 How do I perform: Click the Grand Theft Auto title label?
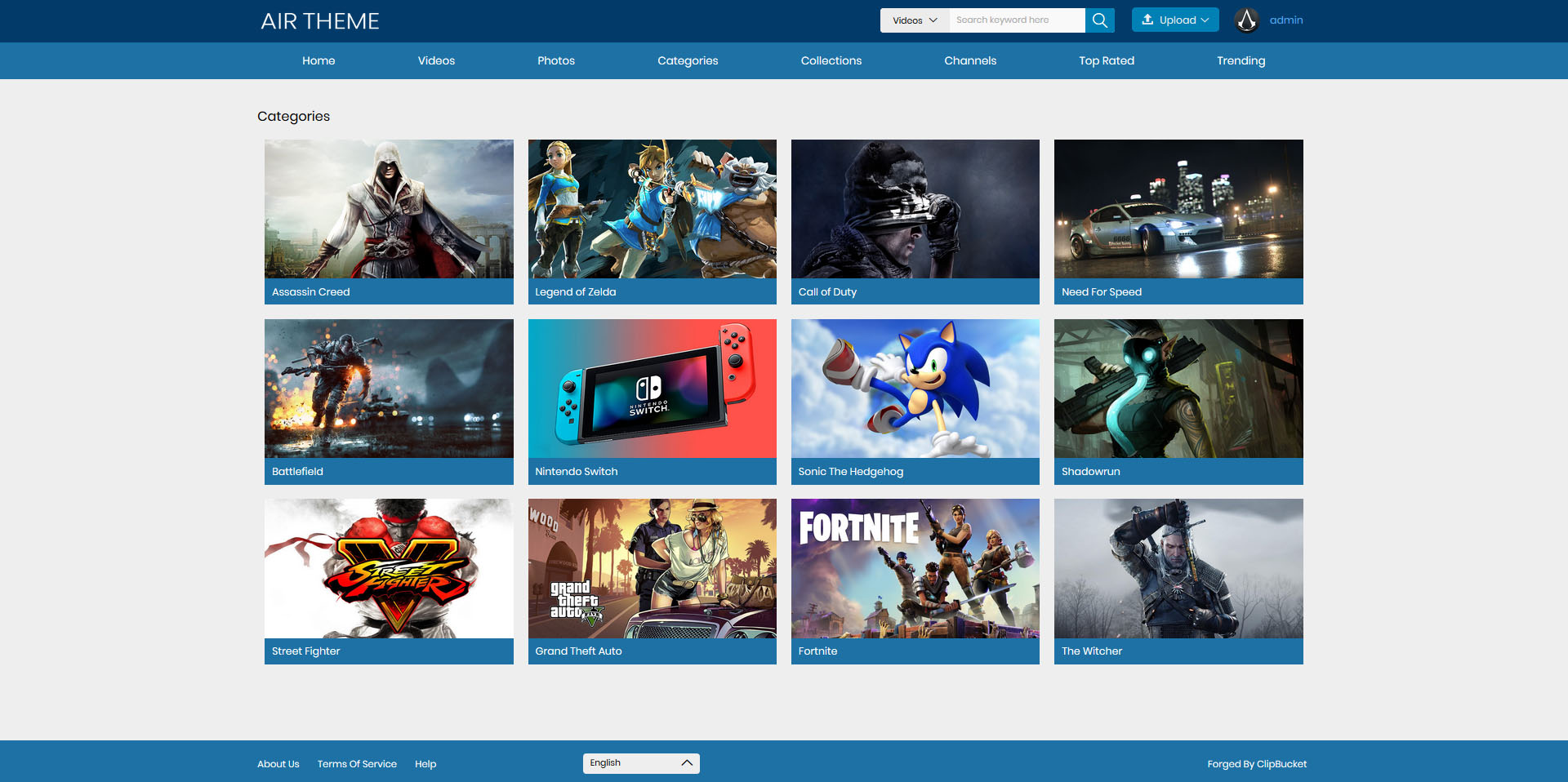click(578, 651)
